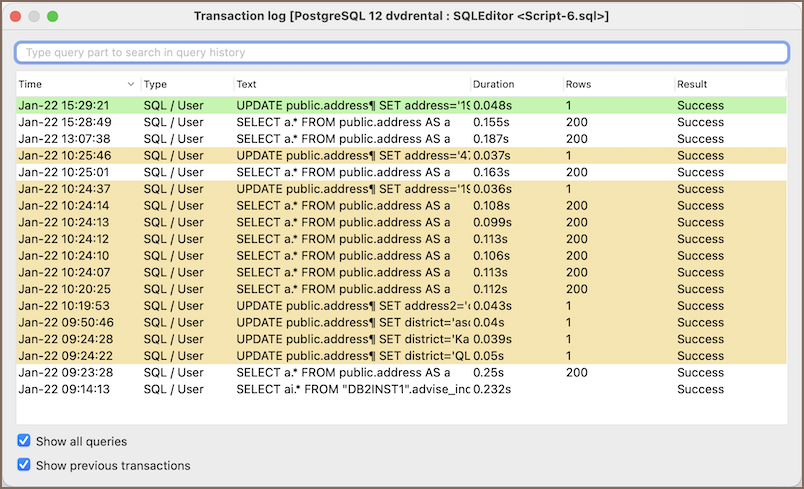Toggle Show previous transactions checkbox

pos(24,465)
